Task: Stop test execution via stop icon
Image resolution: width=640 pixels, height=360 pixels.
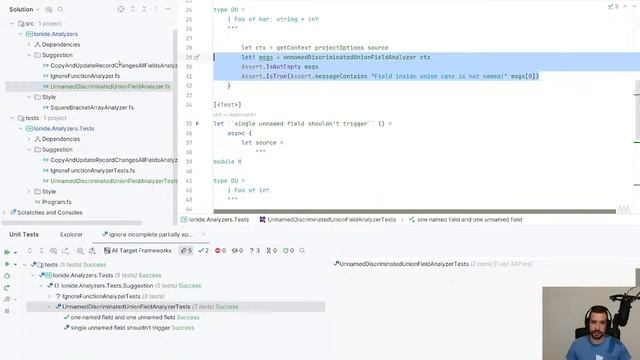Action: tap(7, 311)
